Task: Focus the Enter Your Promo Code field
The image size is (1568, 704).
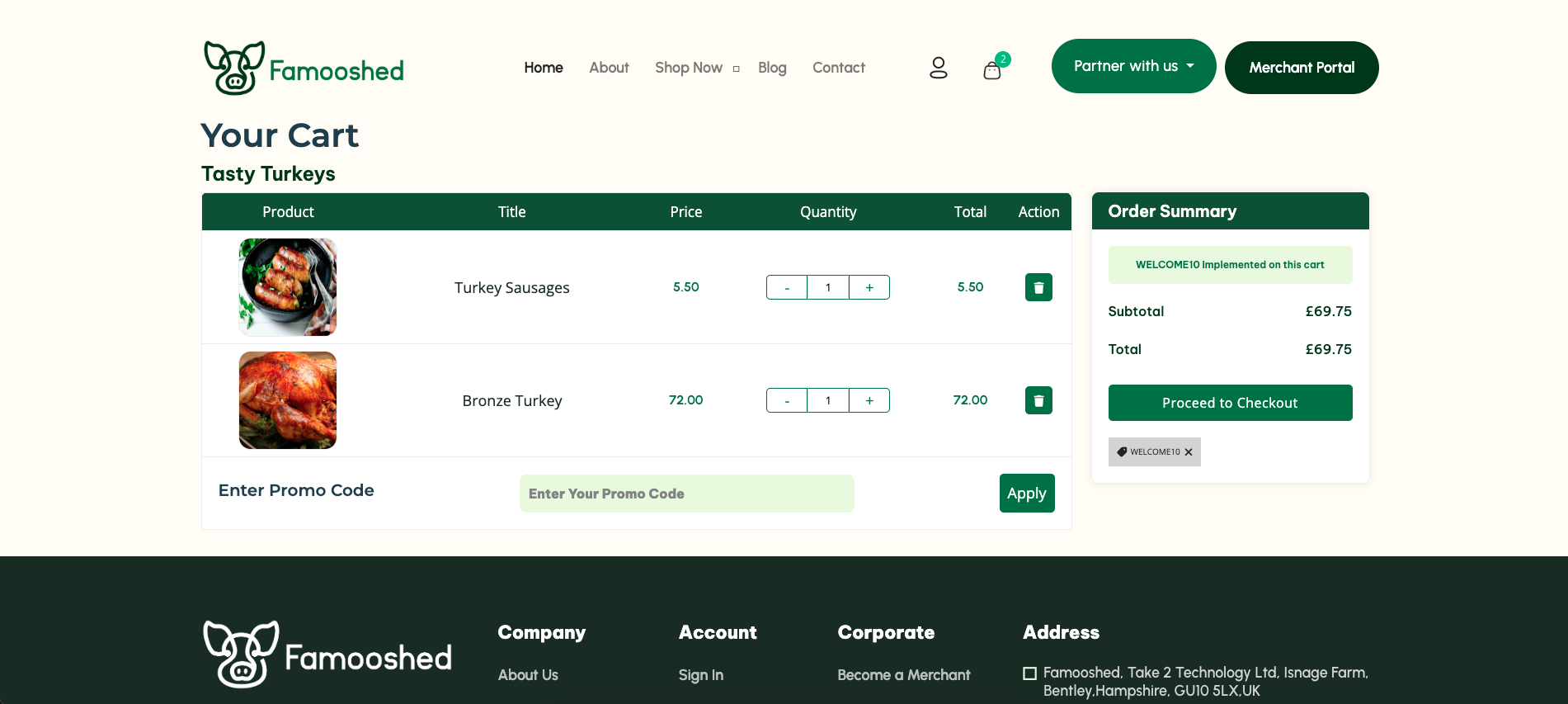Action: (x=686, y=494)
